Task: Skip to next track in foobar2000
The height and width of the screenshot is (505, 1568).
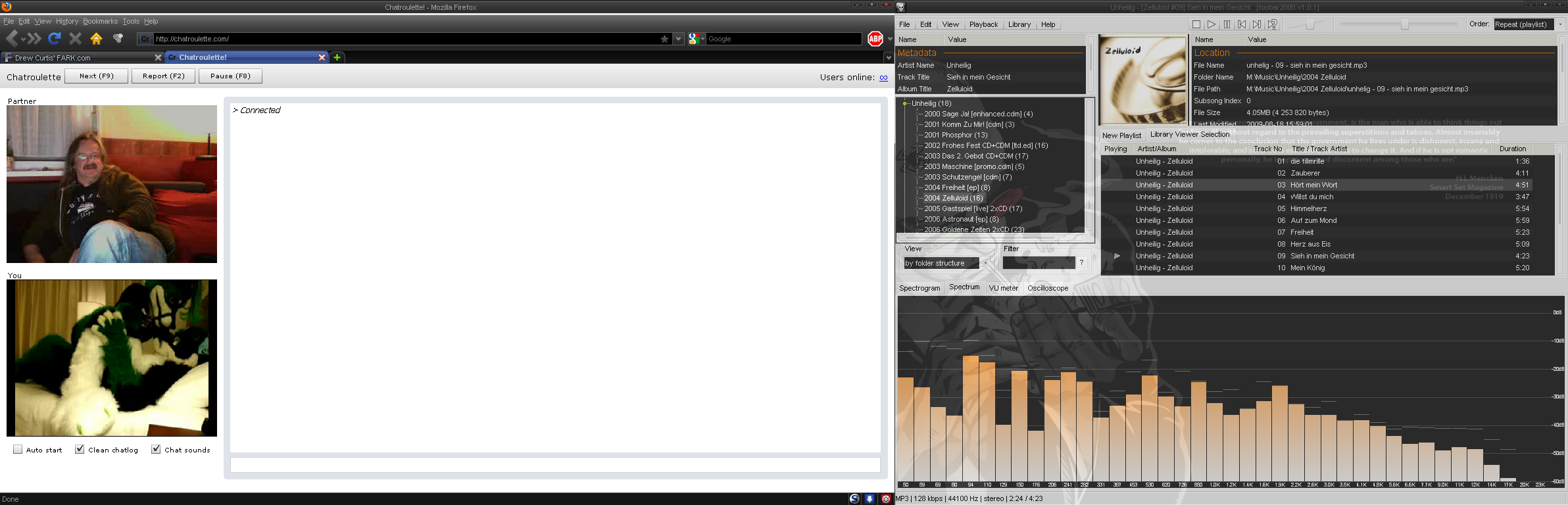Action: click(1257, 24)
